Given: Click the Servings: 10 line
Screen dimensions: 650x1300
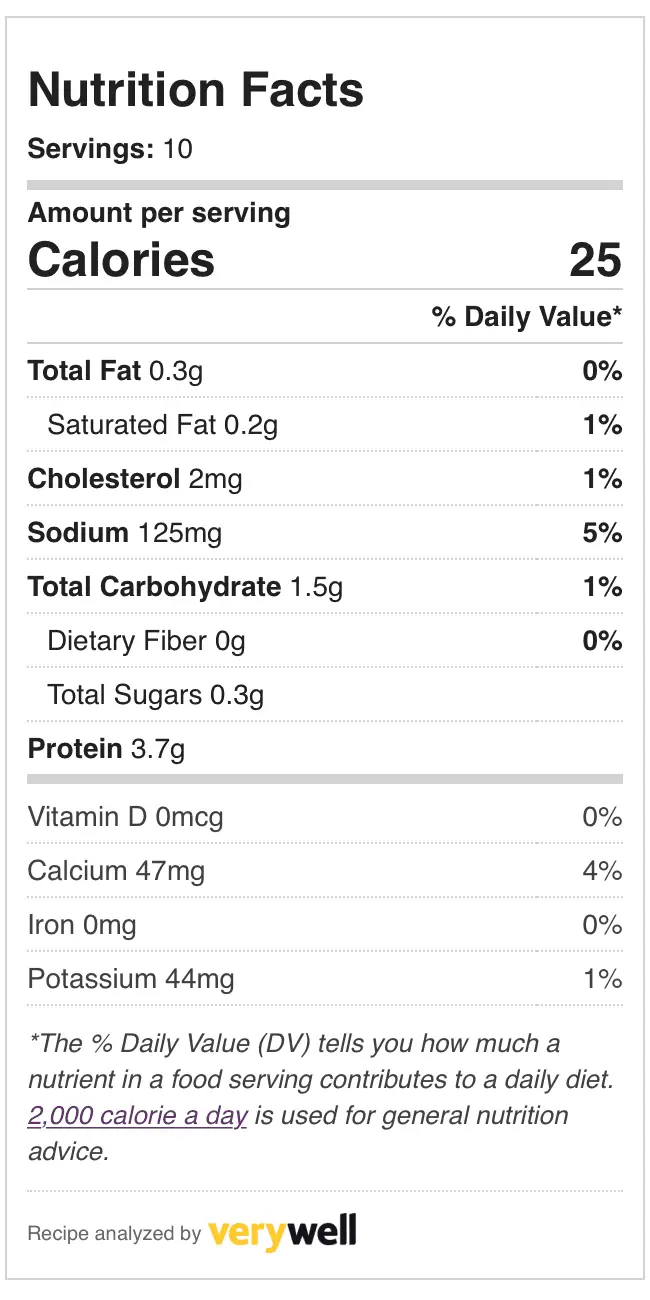Looking at the screenshot, I should point(110,150).
